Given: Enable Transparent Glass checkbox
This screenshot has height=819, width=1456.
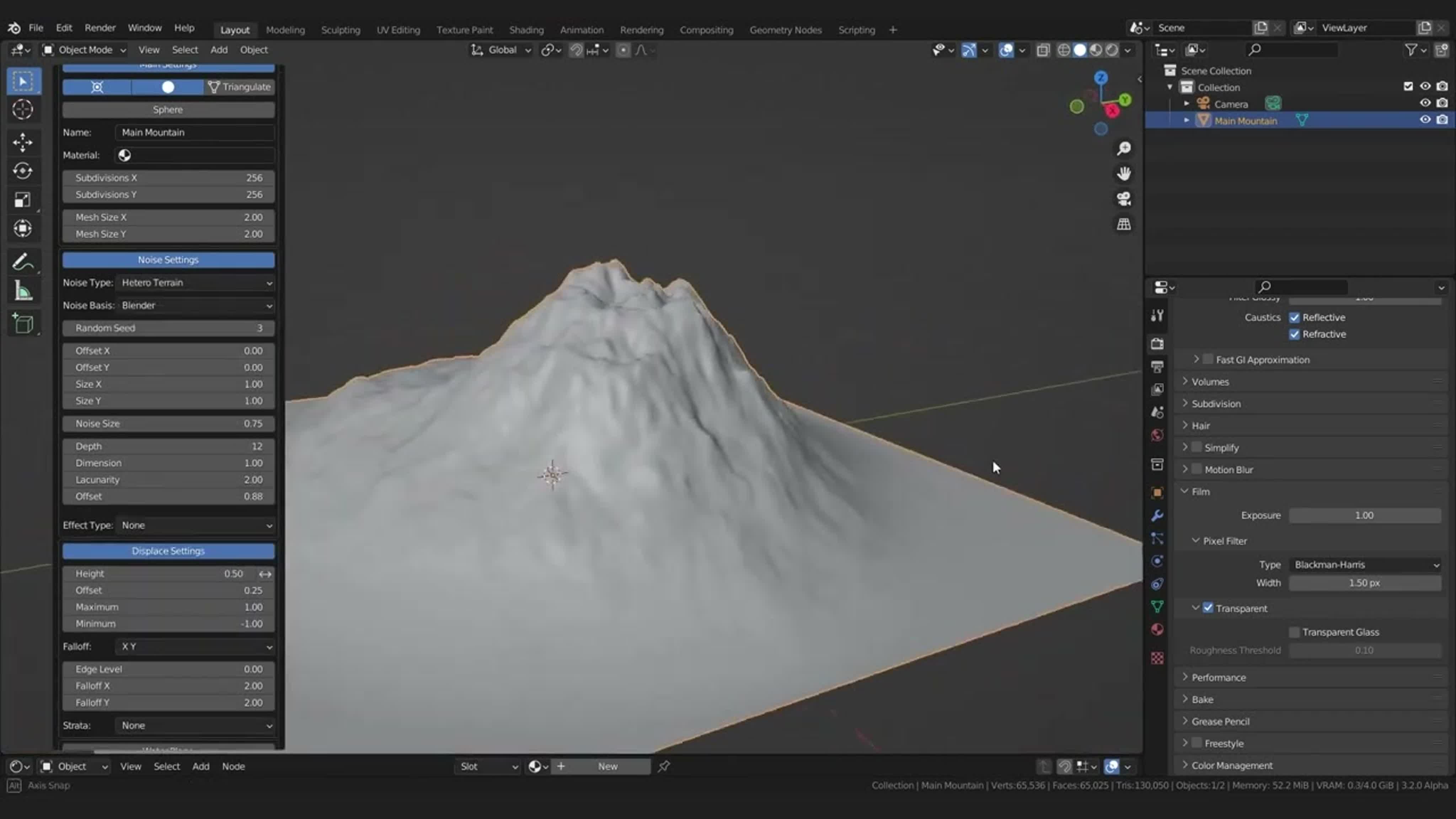Looking at the screenshot, I should coord(1294,632).
